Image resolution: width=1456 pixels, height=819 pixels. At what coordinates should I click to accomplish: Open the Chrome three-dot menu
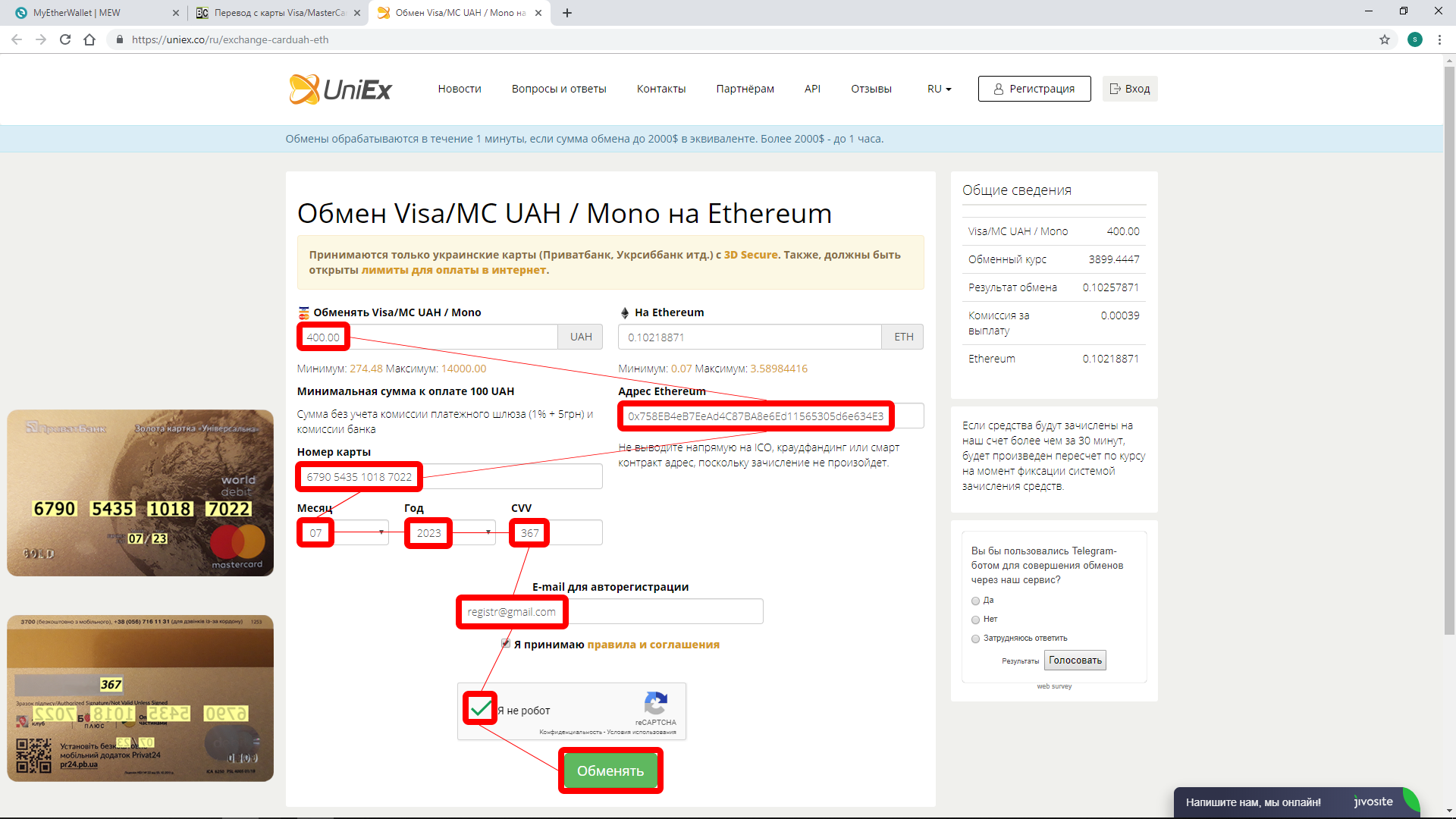pos(1439,39)
